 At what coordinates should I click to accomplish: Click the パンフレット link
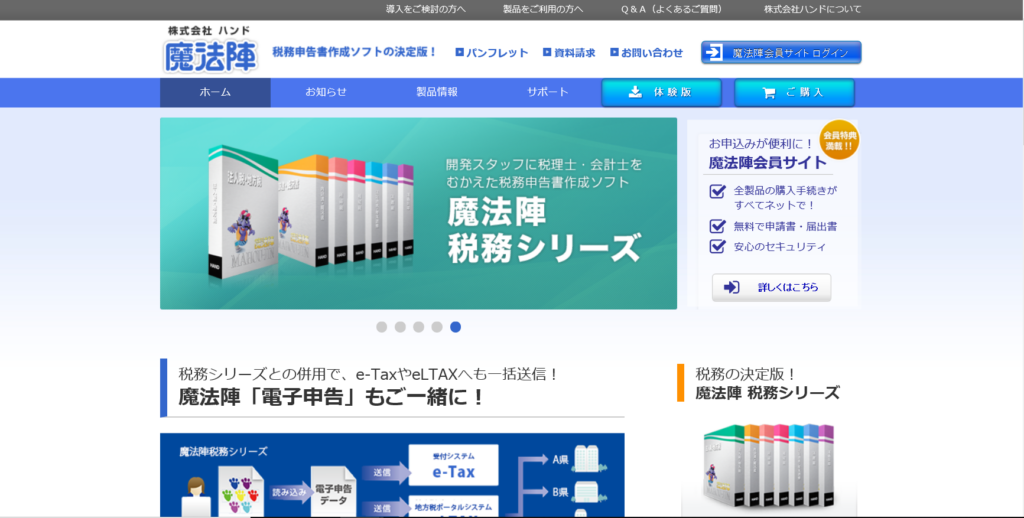497,53
